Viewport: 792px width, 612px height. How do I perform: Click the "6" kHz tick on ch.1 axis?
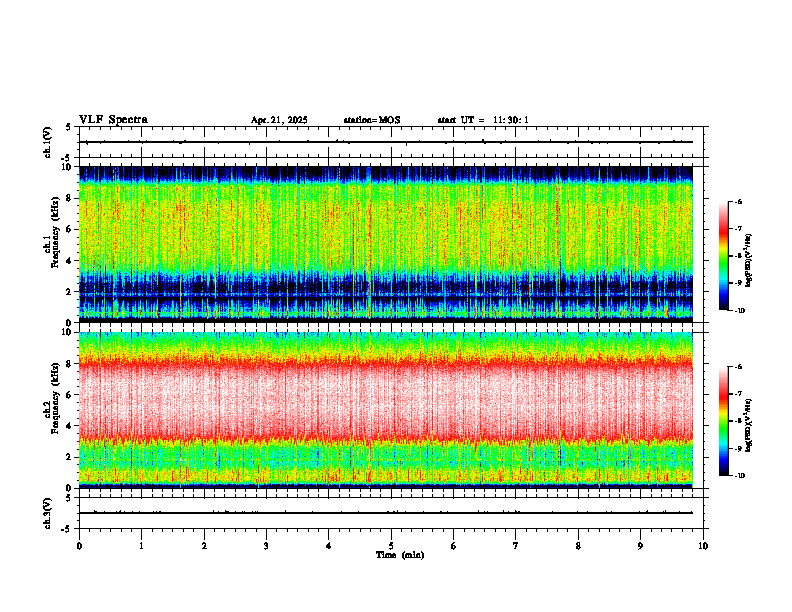pyautogui.click(x=70, y=229)
